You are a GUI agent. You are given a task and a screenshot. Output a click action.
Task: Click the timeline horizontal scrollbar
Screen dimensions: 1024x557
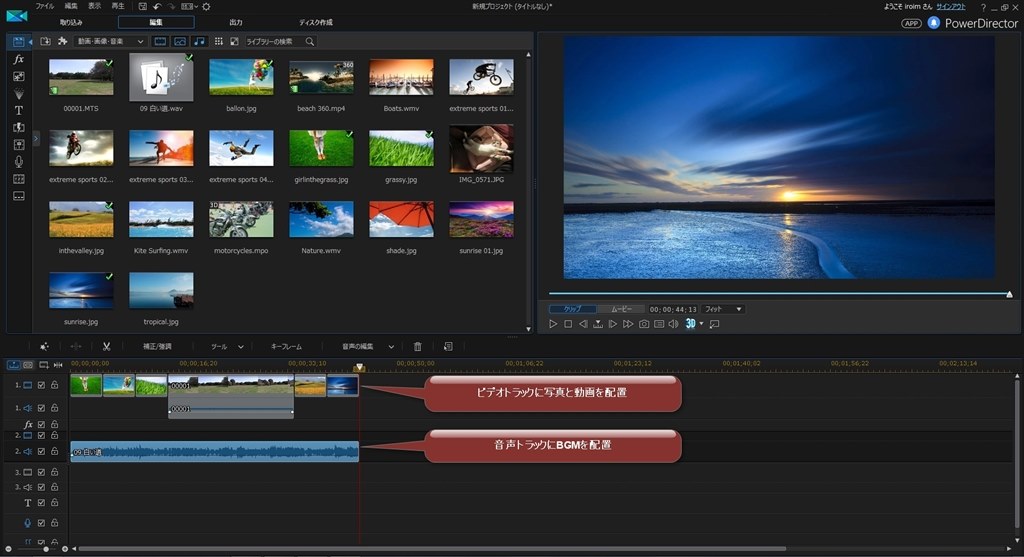(x=433, y=549)
